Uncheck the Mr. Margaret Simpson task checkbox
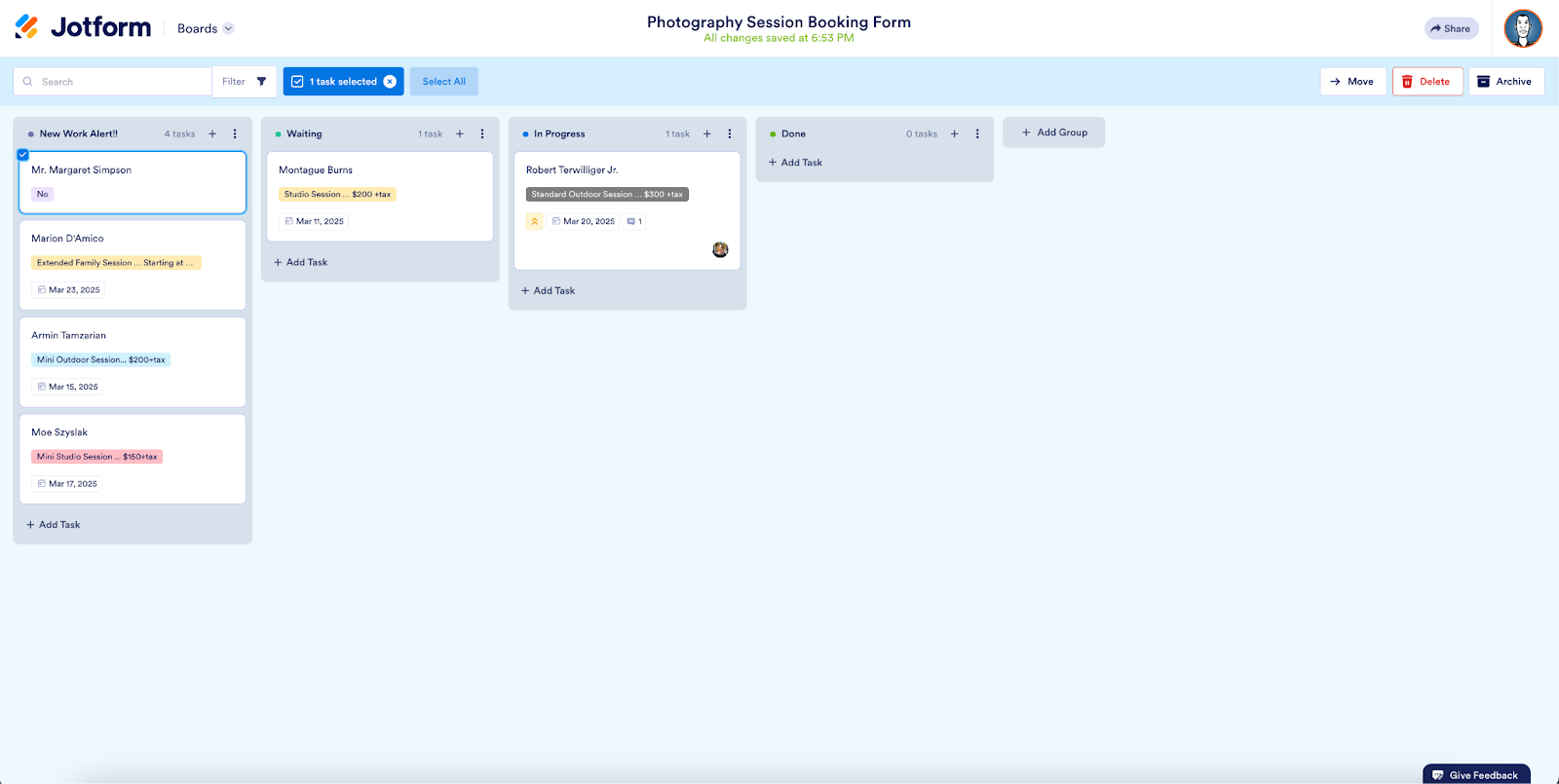 pyautogui.click(x=23, y=155)
